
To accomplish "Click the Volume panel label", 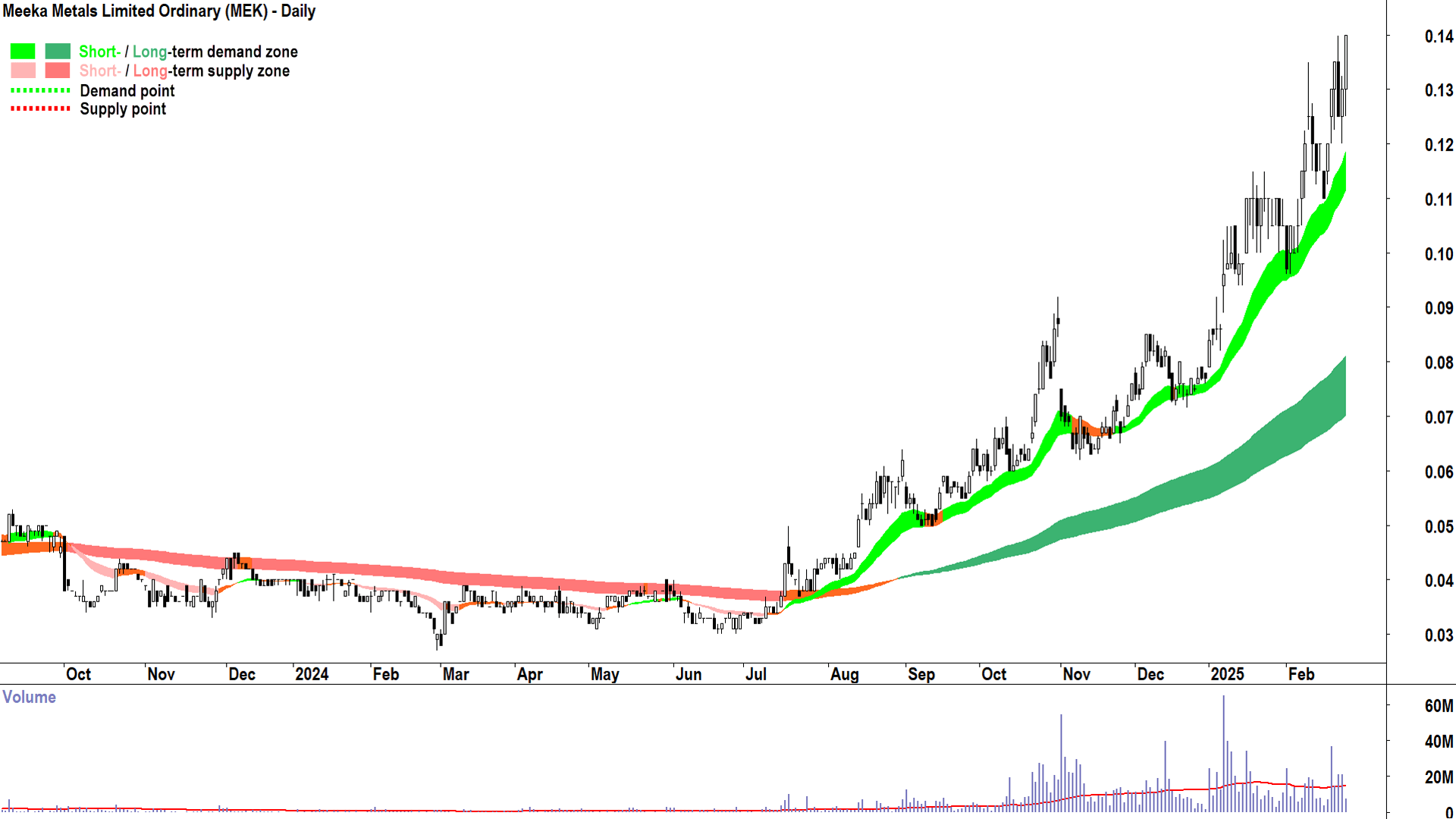I will [29, 697].
